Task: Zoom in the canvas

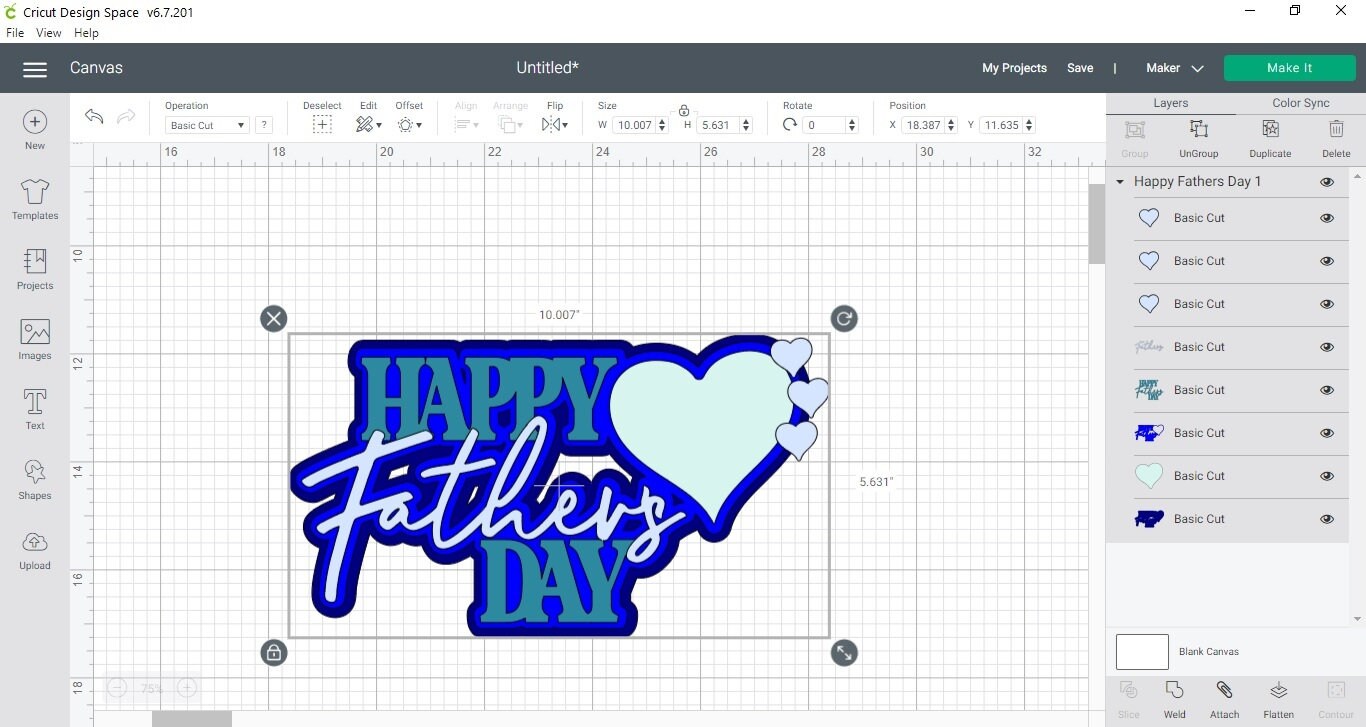Action: (x=186, y=688)
